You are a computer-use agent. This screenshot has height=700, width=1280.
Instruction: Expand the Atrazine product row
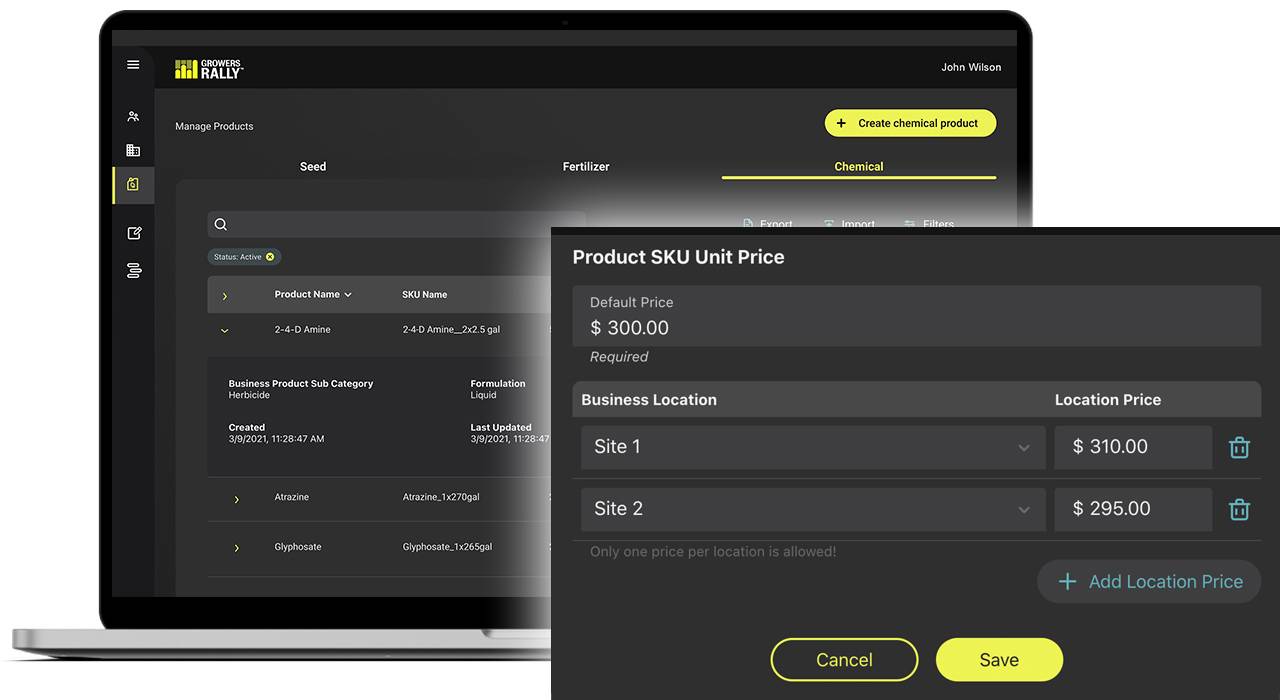click(237, 499)
